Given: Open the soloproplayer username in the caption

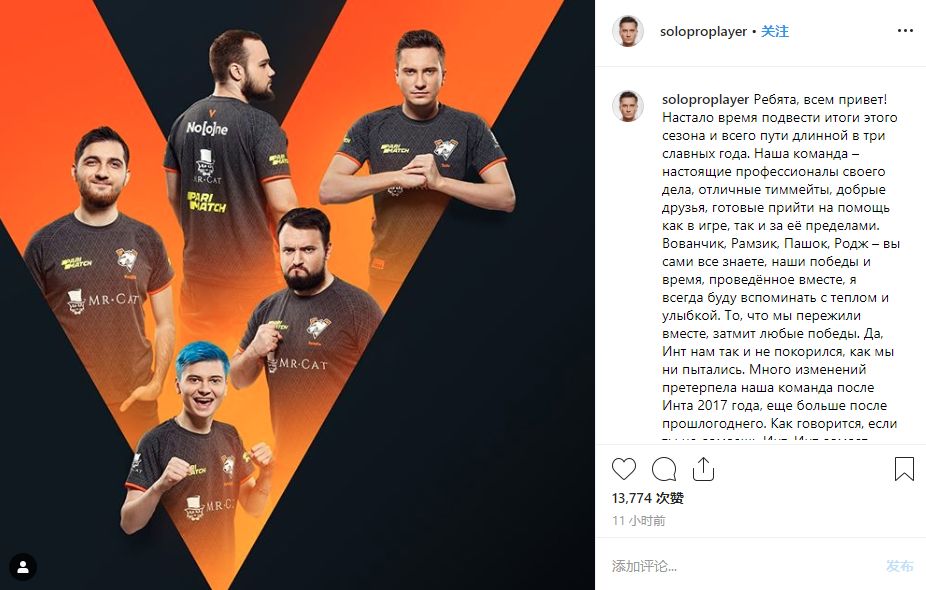Looking at the screenshot, I should pyautogui.click(x=705, y=99).
